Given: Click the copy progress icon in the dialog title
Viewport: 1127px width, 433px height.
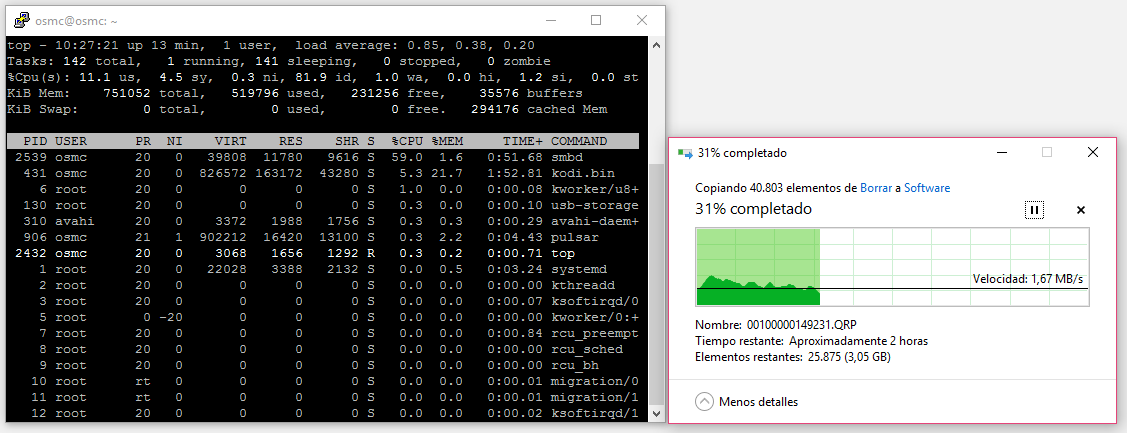Looking at the screenshot, I should 684,152.
